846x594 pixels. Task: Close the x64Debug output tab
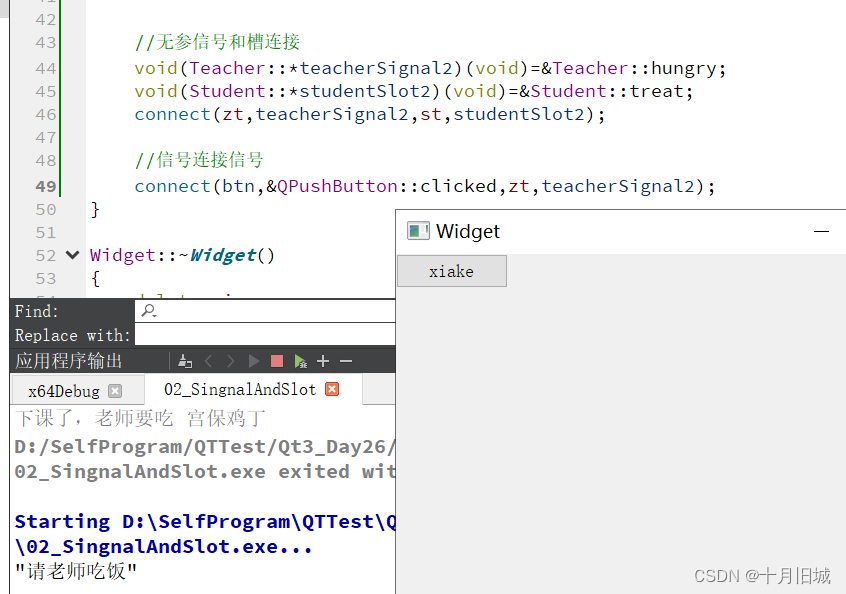(x=115, y=391)
